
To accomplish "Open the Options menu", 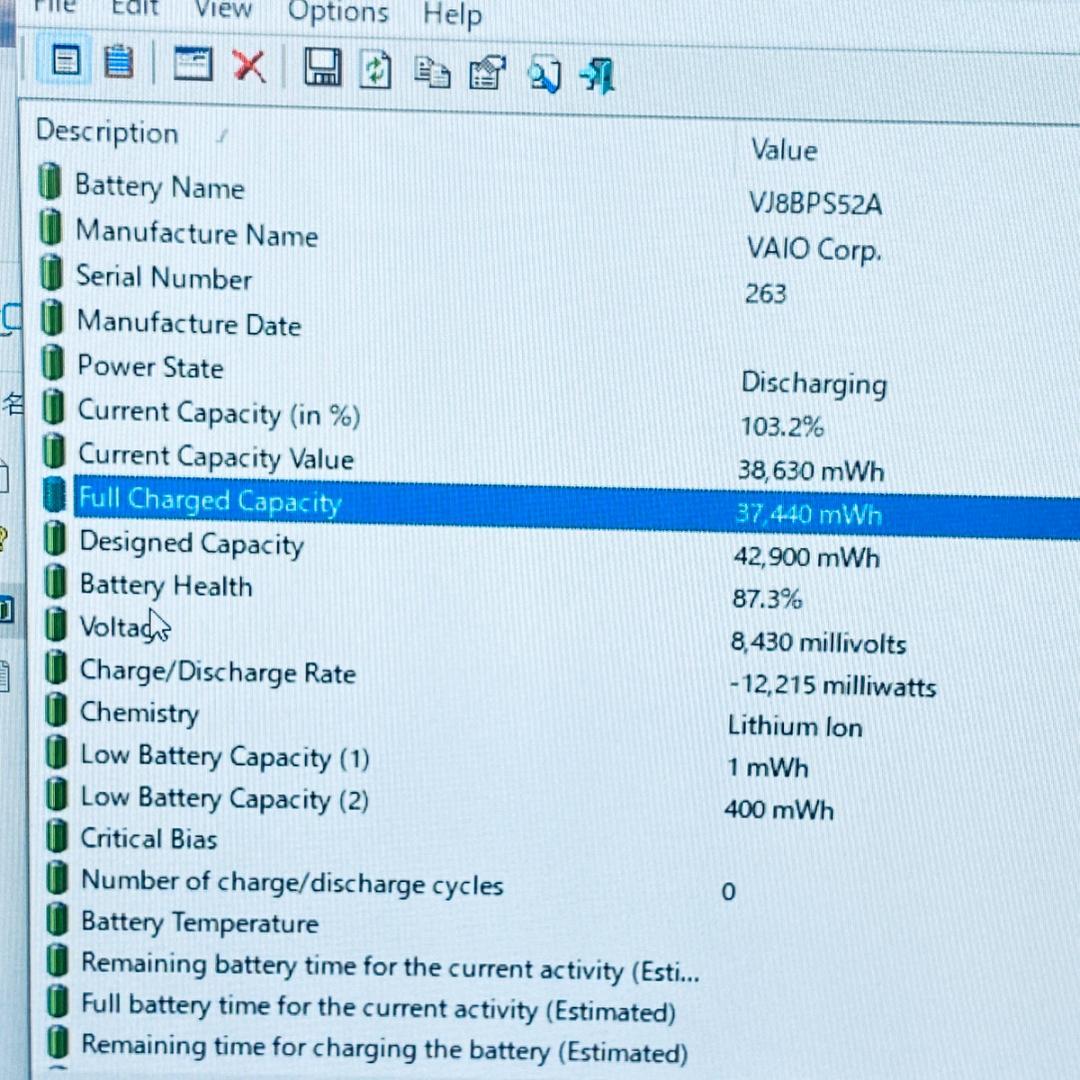I will (x=337, y=13).
